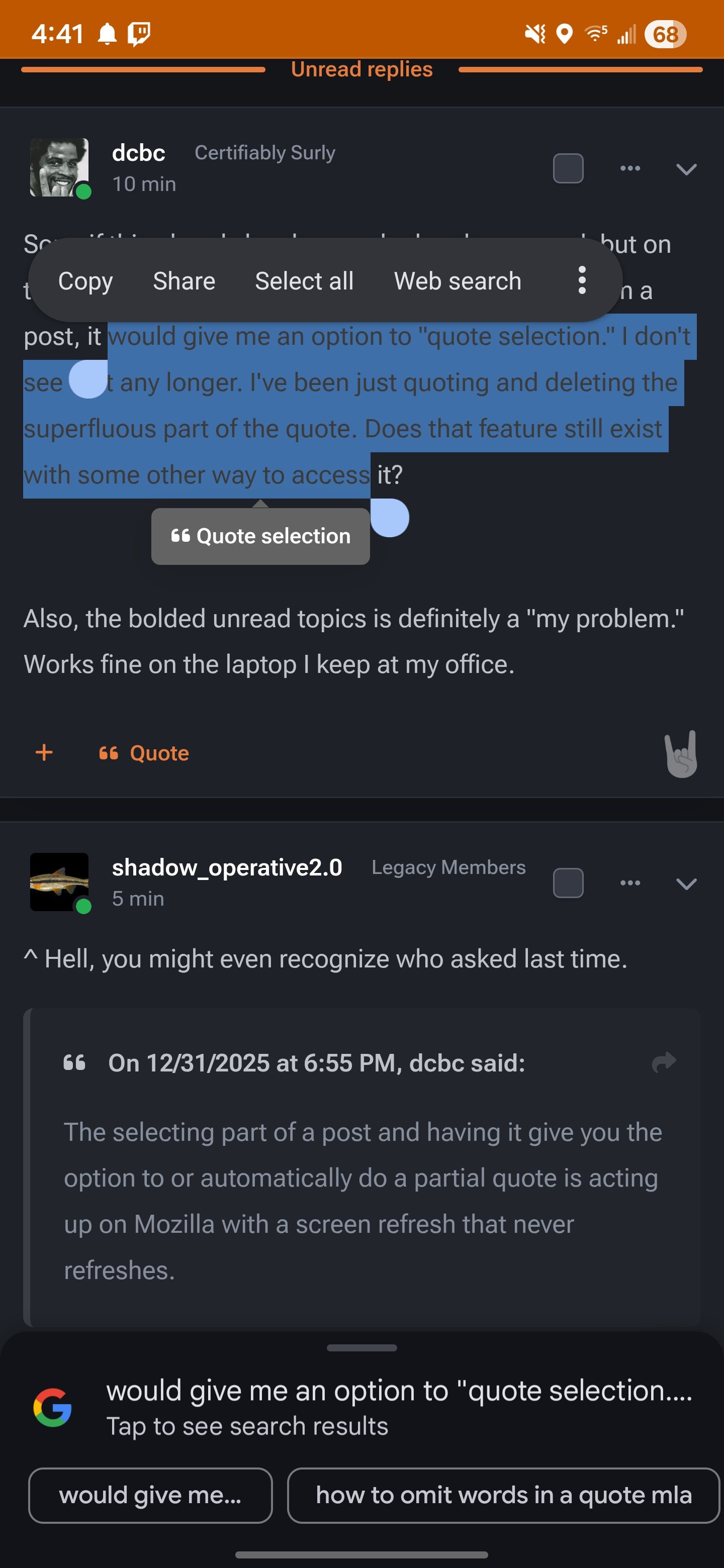This screenshot has height=1568, width=724.
Task: Open the three-dot menu on shadow_operative2.0's post
Action: click(629, 883)
